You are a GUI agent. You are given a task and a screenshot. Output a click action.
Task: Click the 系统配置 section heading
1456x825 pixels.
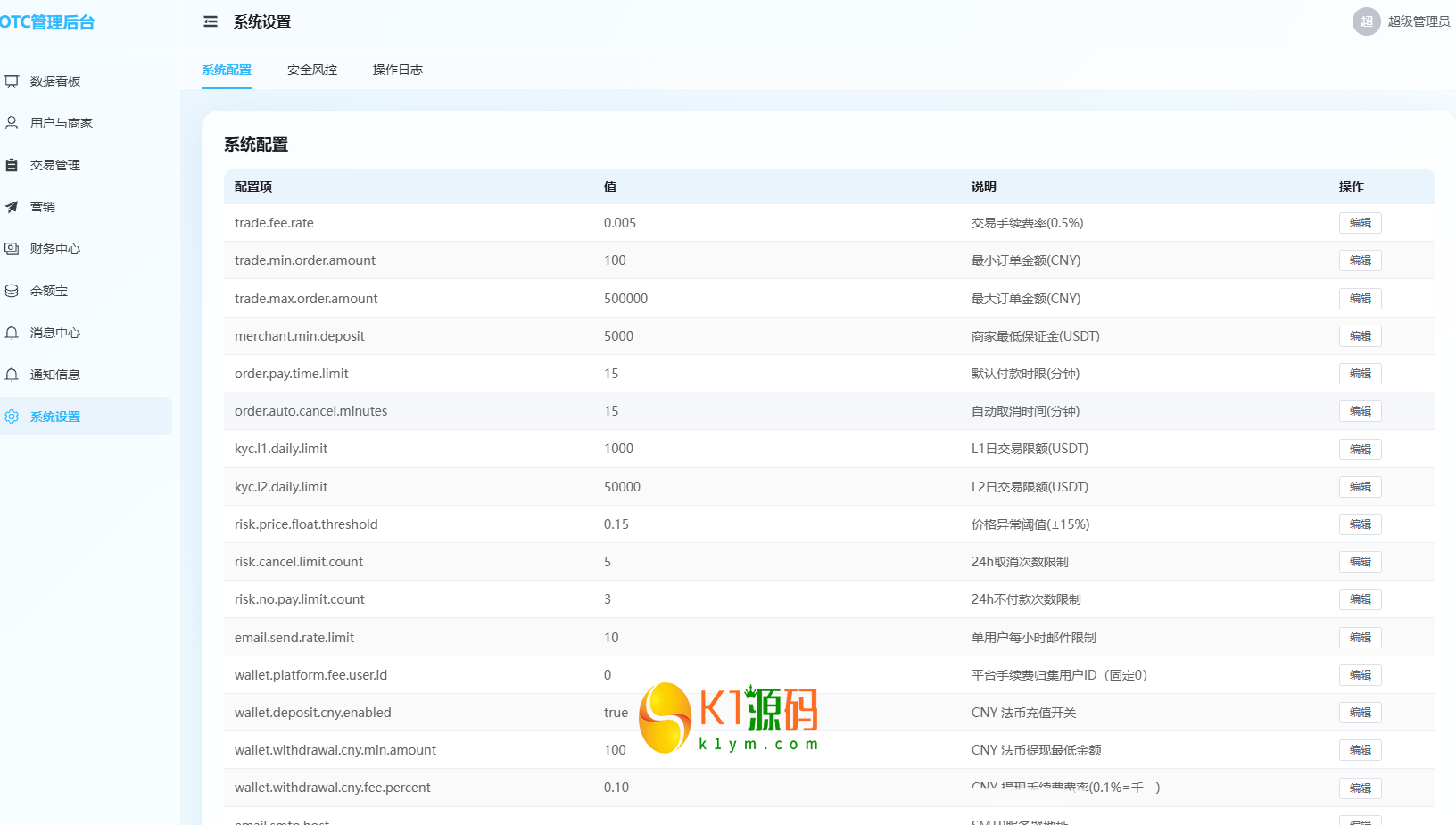click(256, 144)
